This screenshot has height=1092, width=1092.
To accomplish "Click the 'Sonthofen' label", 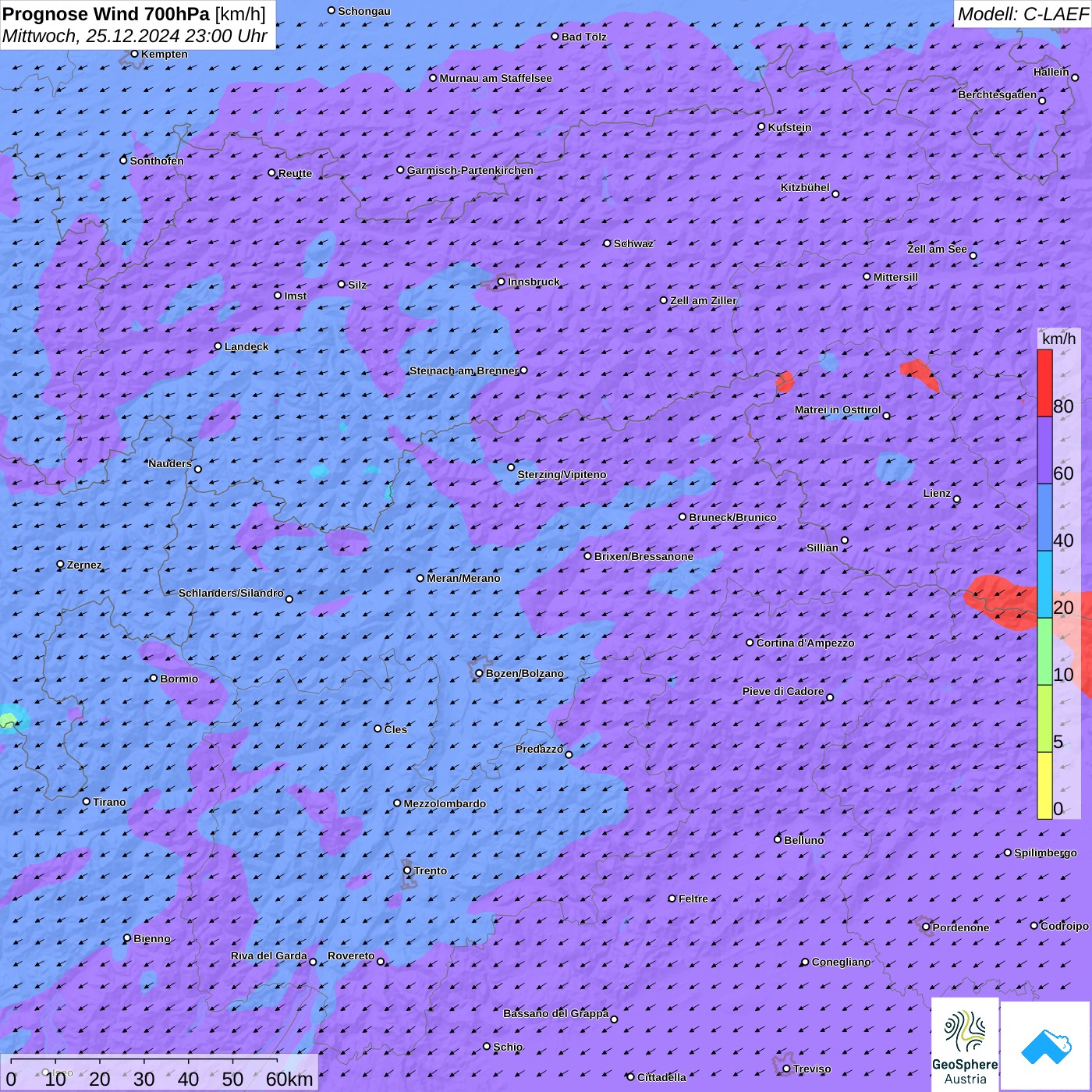I will pos(157,161).
